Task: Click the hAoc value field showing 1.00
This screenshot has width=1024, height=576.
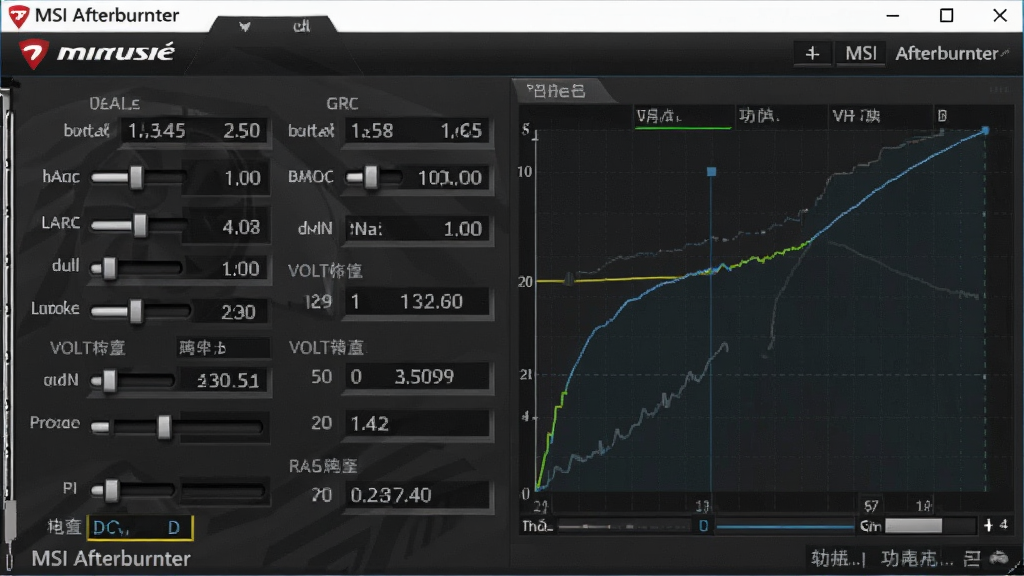Action: (226, 178)
